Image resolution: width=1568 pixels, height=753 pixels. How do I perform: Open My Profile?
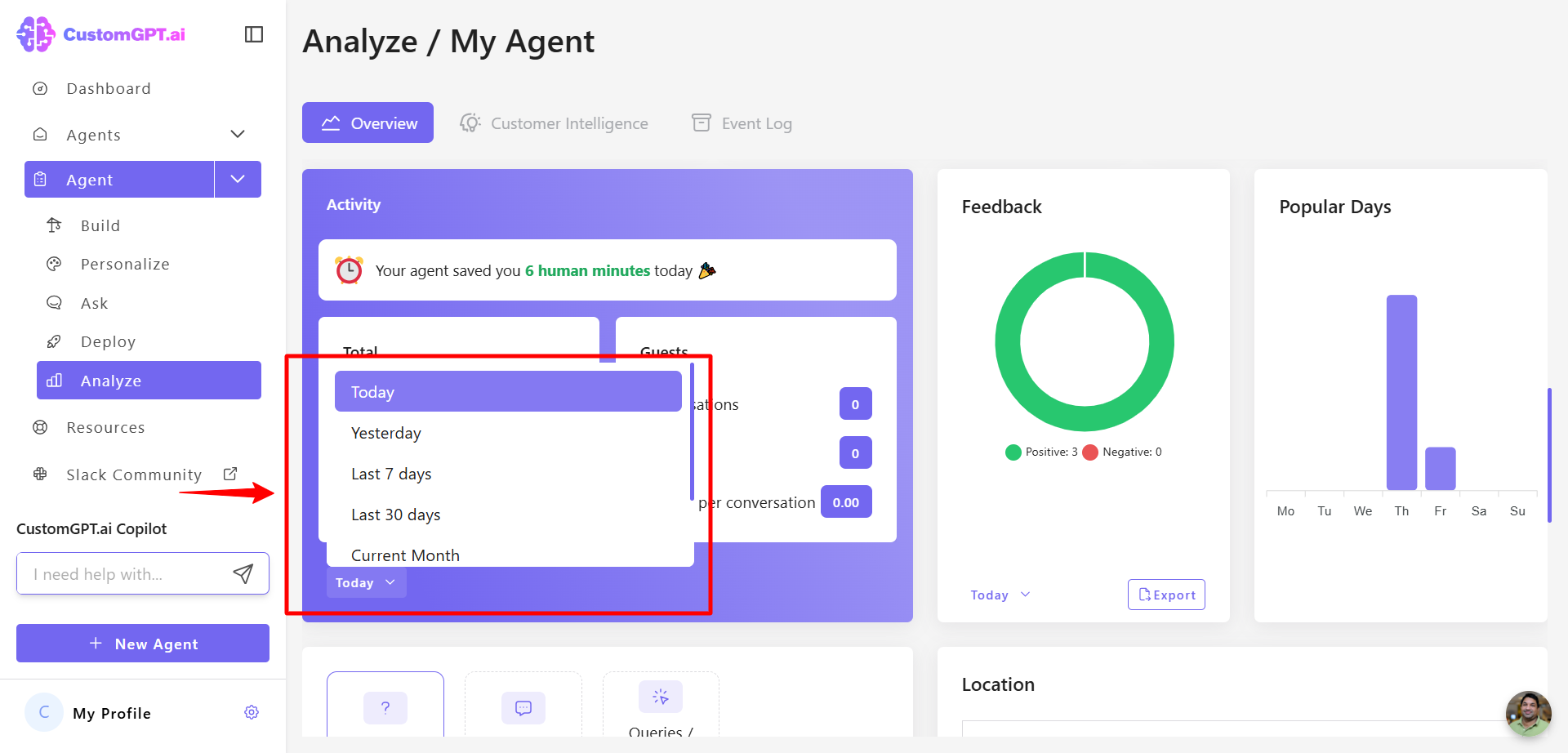pyautogui.click(x=112, y=713)
